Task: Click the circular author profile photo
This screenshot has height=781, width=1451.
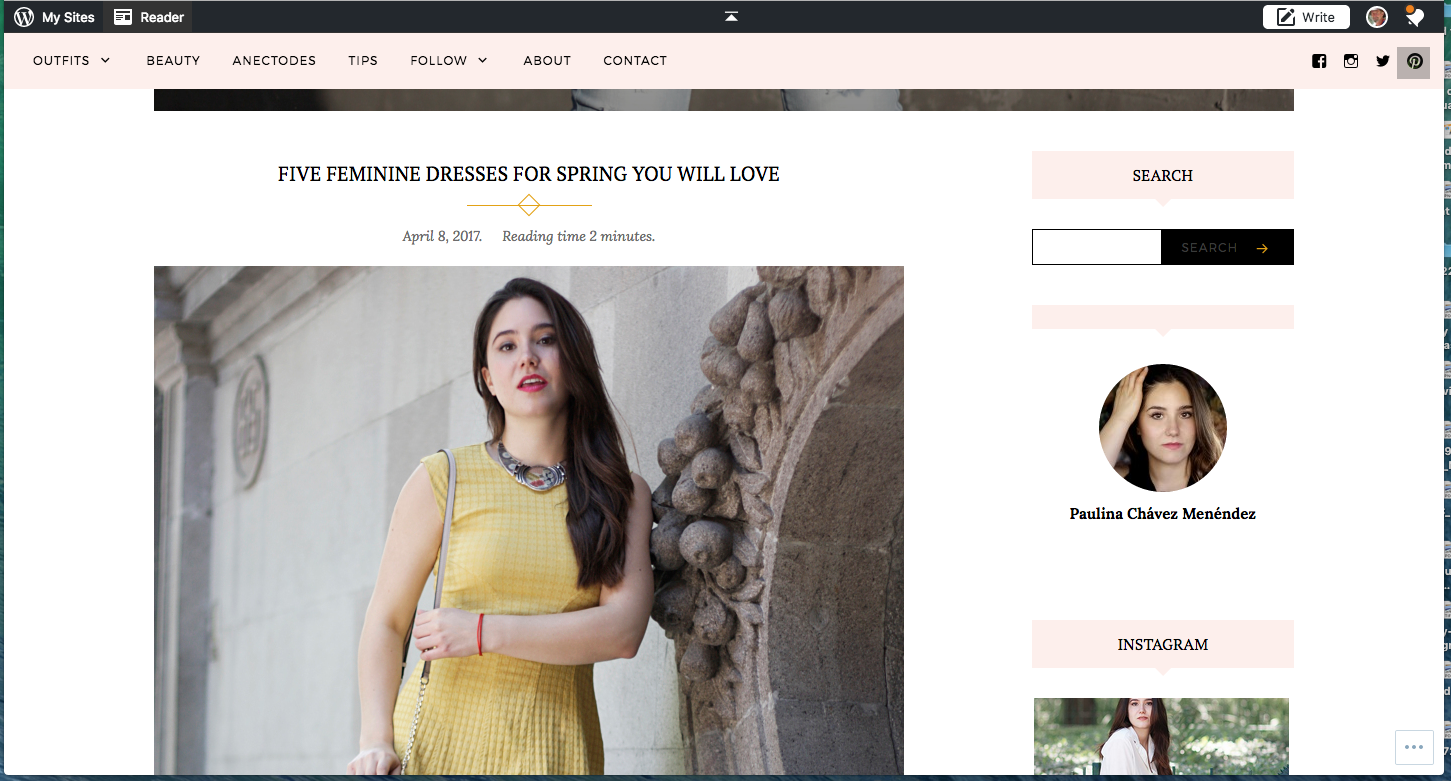Action: (1162, 428)
